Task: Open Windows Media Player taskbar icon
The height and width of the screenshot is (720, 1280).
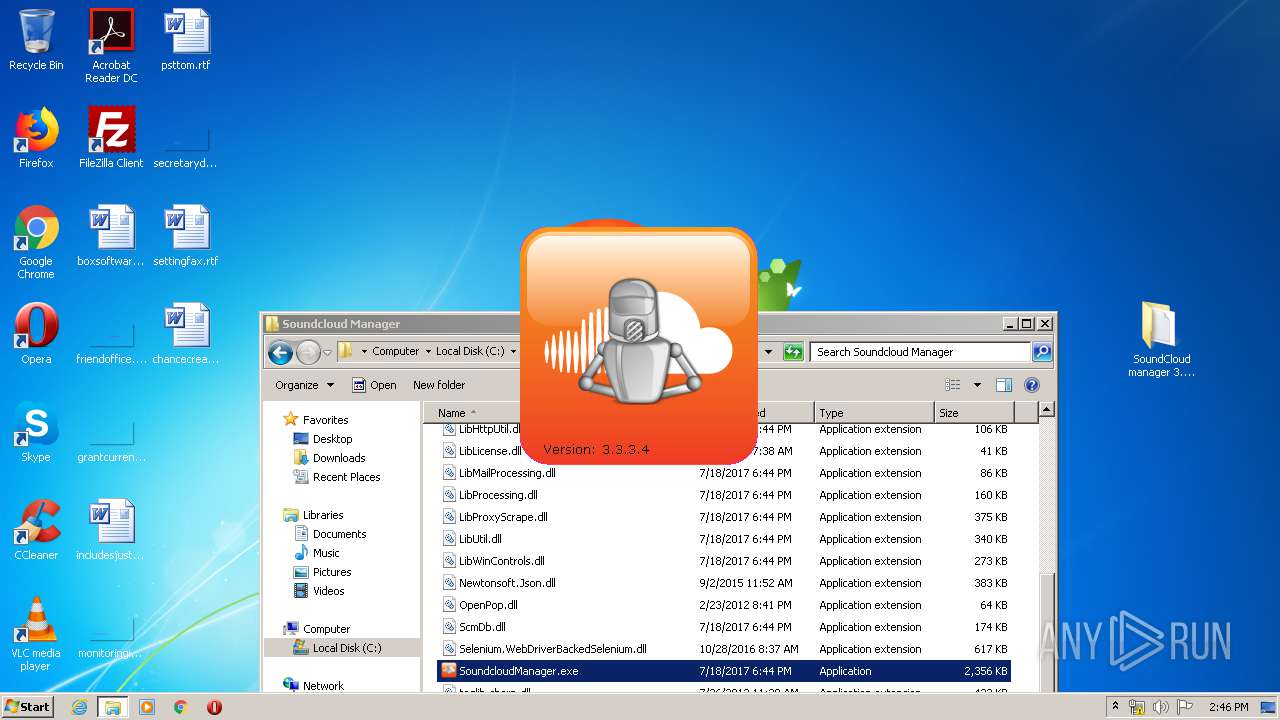Action: 147,707
